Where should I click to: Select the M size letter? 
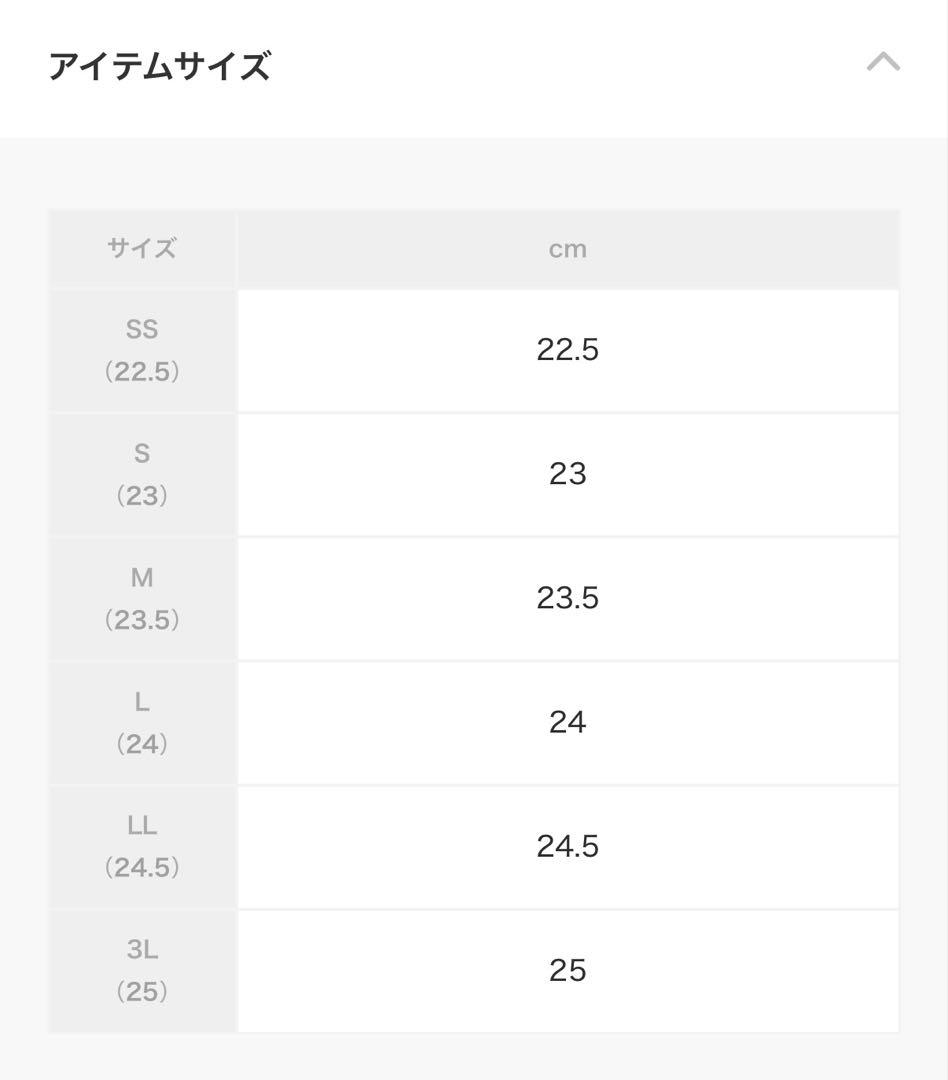click(x=142, y=577)
